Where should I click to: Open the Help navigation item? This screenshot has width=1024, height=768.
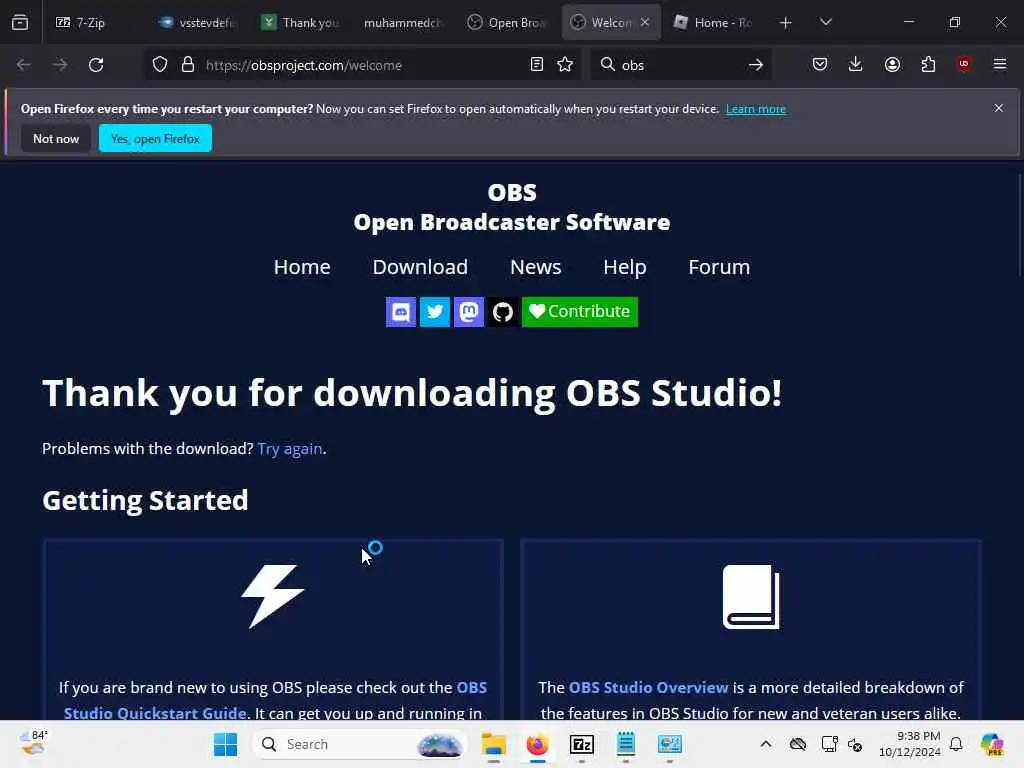(x=625, y=267)
